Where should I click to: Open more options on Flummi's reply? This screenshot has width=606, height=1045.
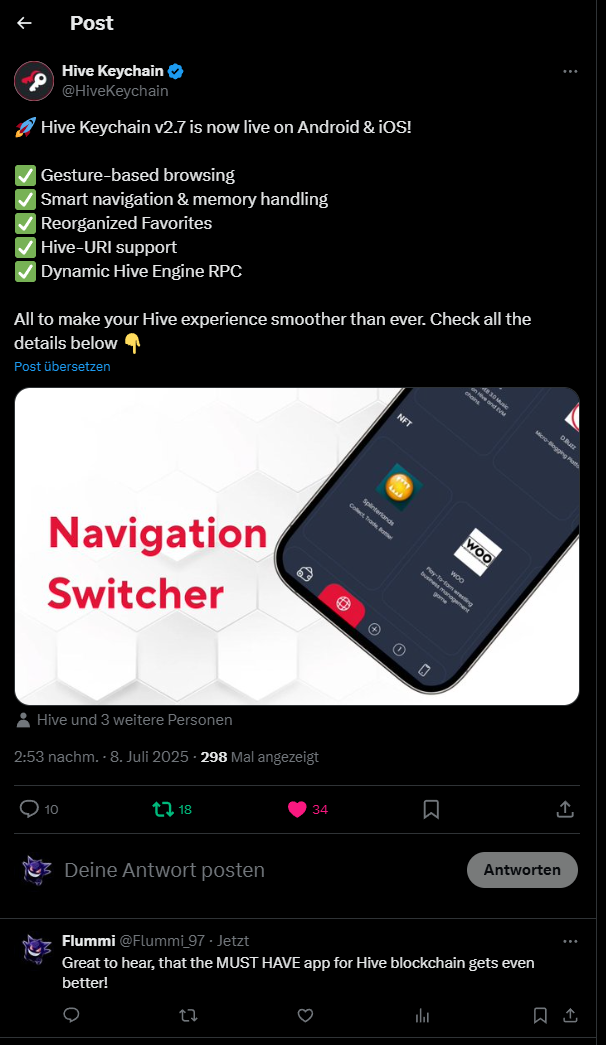tap(570, 941)
